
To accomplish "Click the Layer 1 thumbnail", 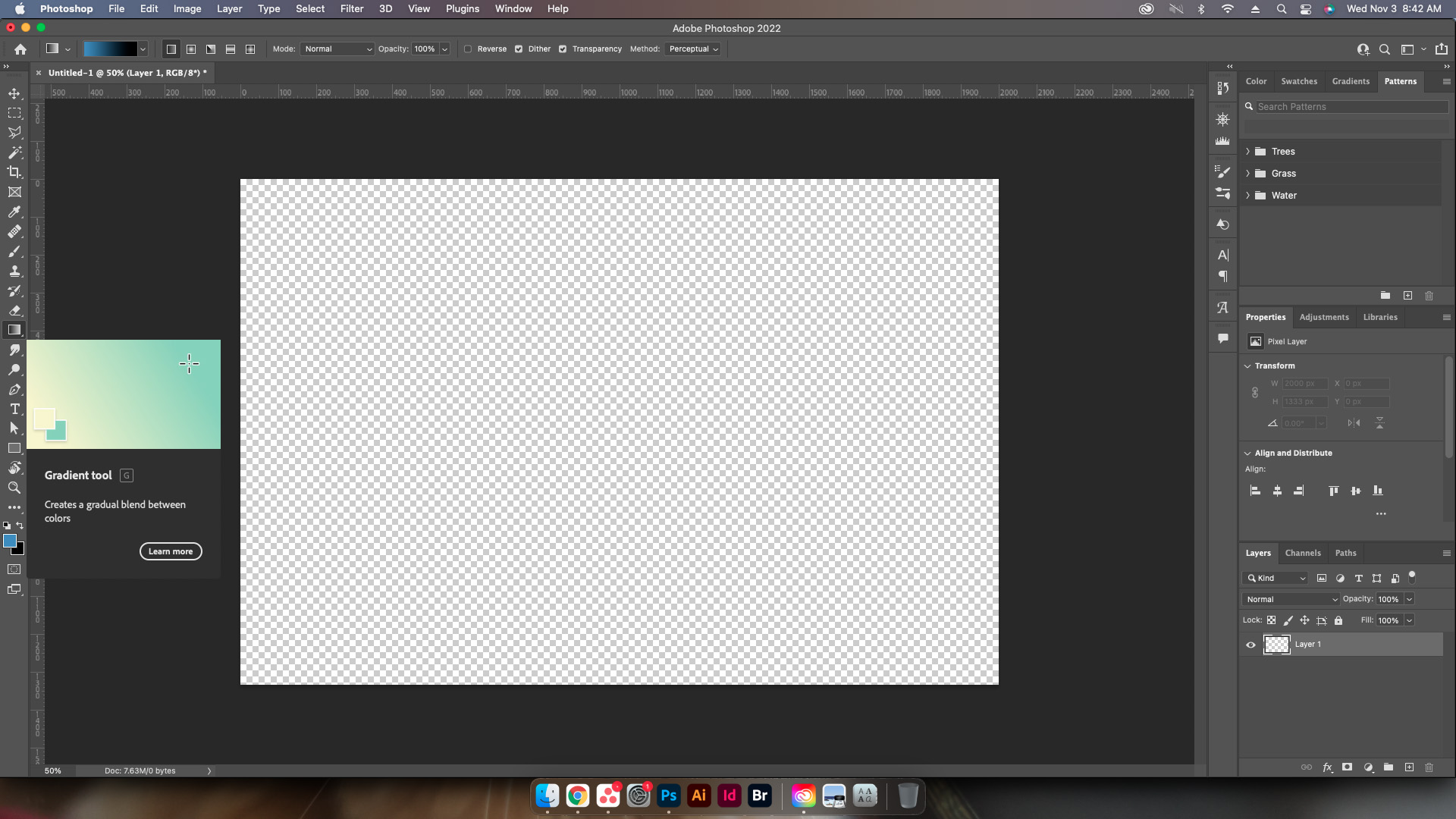I will 1277,645.
